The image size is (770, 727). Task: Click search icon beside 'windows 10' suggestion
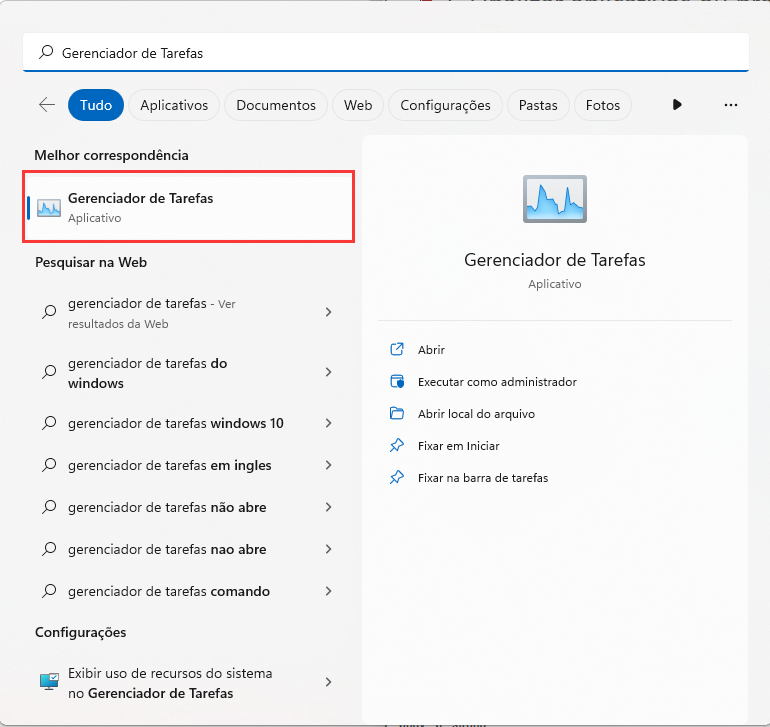coord(49,423)
